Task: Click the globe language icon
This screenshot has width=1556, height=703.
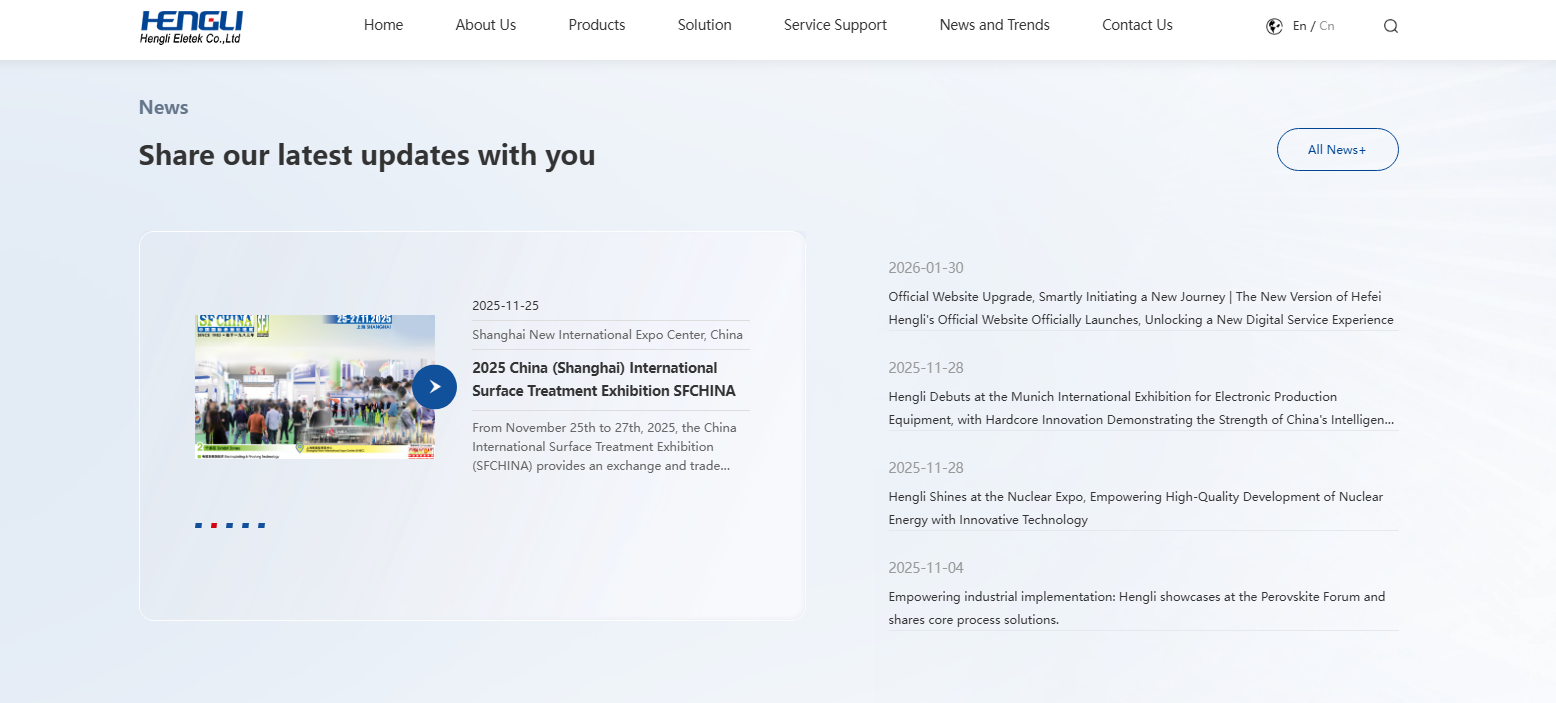Action: (1274, 26)
